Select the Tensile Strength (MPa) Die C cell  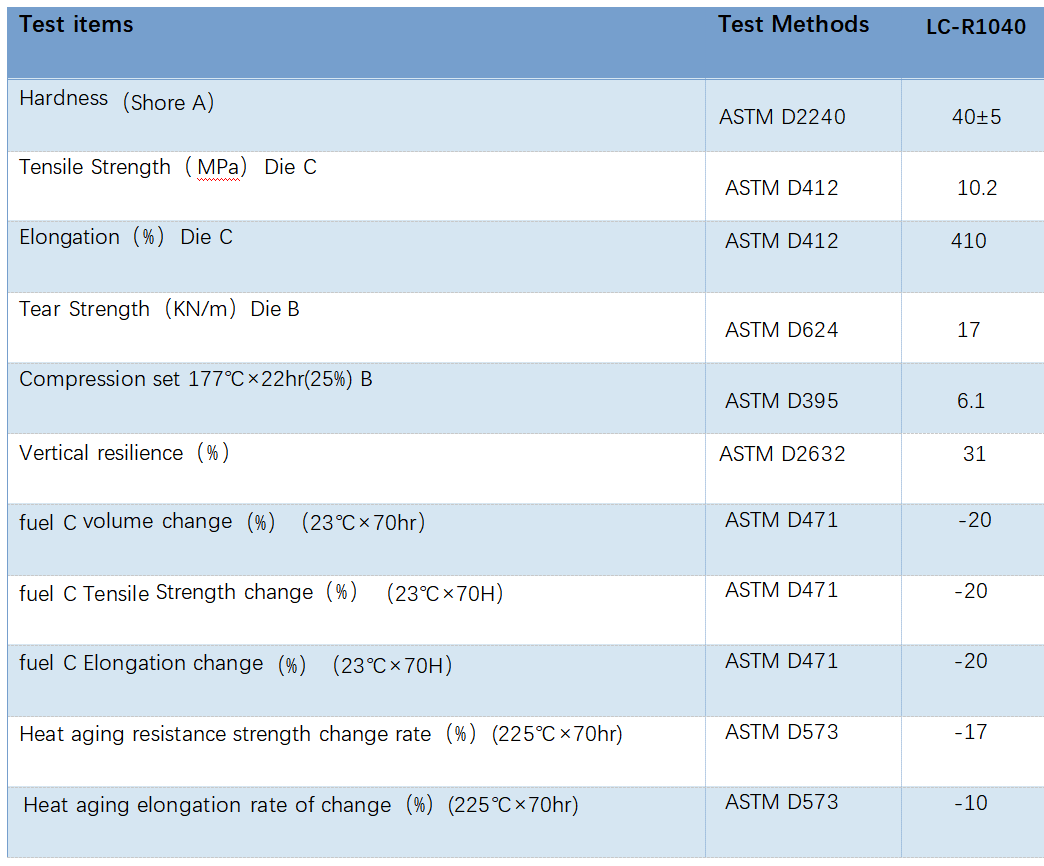coord(168,168)
